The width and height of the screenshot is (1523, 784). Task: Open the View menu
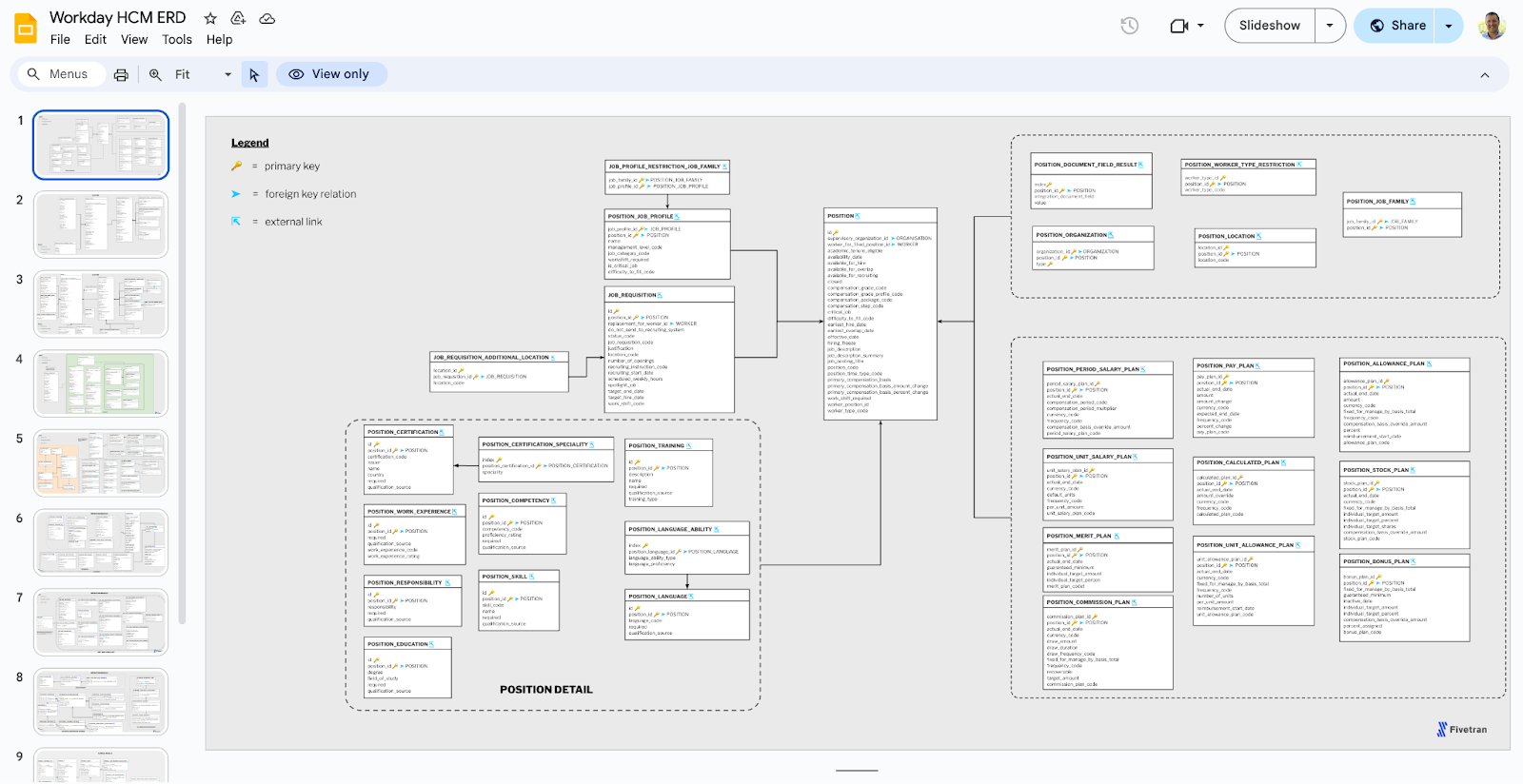[134, 40]
